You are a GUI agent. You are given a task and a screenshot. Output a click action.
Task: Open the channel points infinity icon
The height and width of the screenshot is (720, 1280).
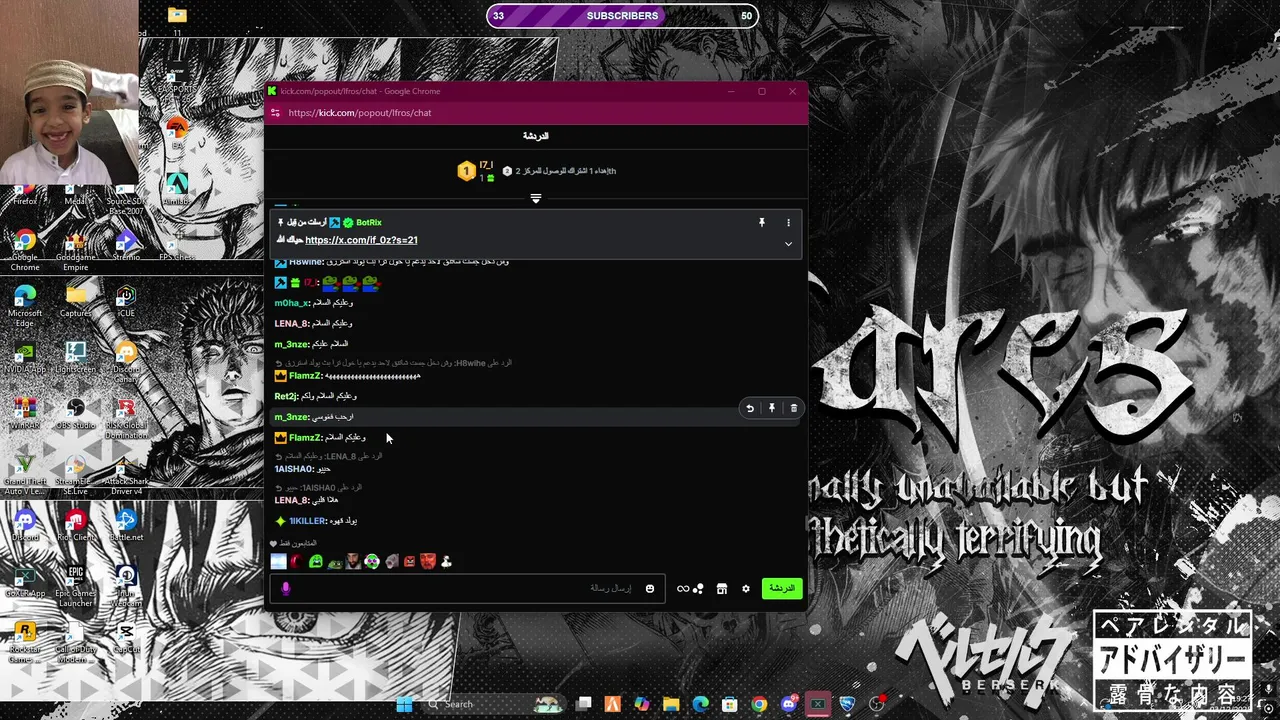click(x=684, y=589)
